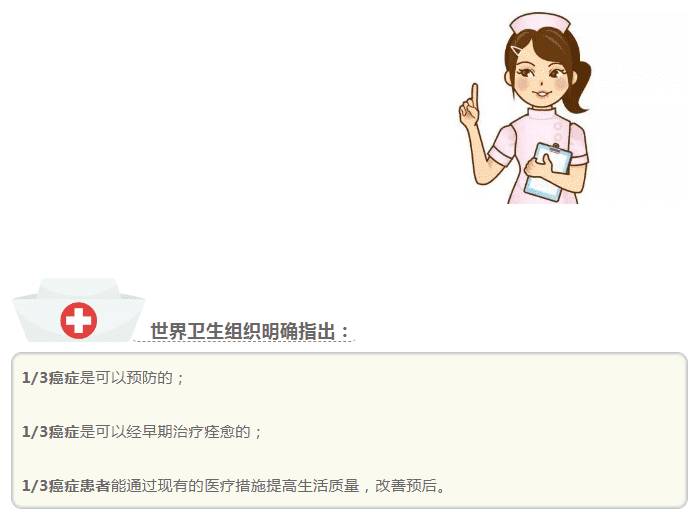Click the words 改善预后 at line end
Viewport: 699px width, 521px height.
click(406, 485)
